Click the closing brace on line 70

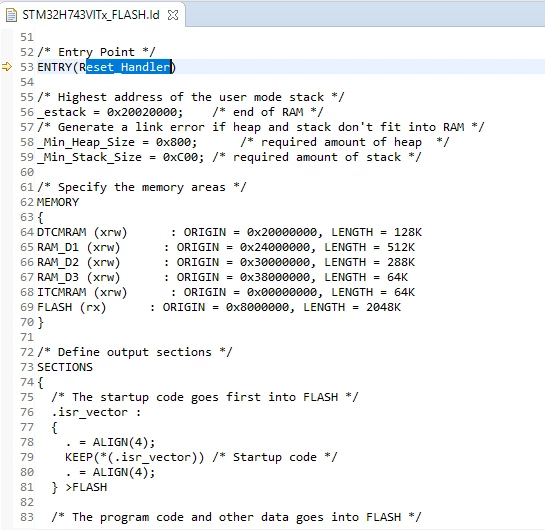point(41,323)
